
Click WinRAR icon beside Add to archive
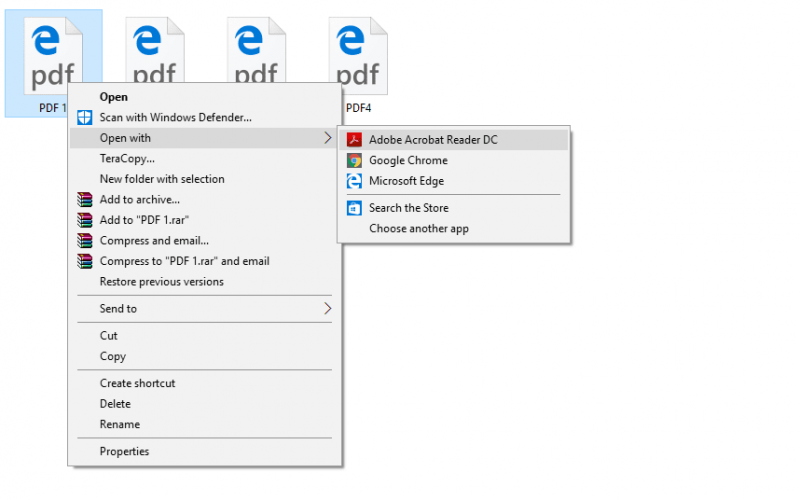coord(85,199)
